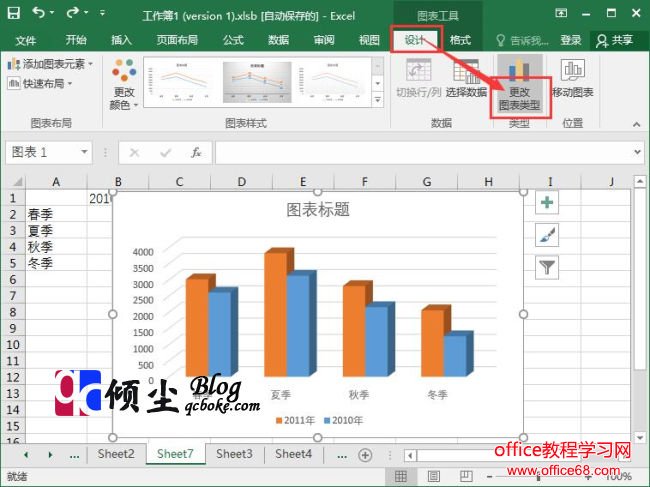The image size is (650, 487).
Task: Click the 2010年 legend entry
Action: pos(343,420)
